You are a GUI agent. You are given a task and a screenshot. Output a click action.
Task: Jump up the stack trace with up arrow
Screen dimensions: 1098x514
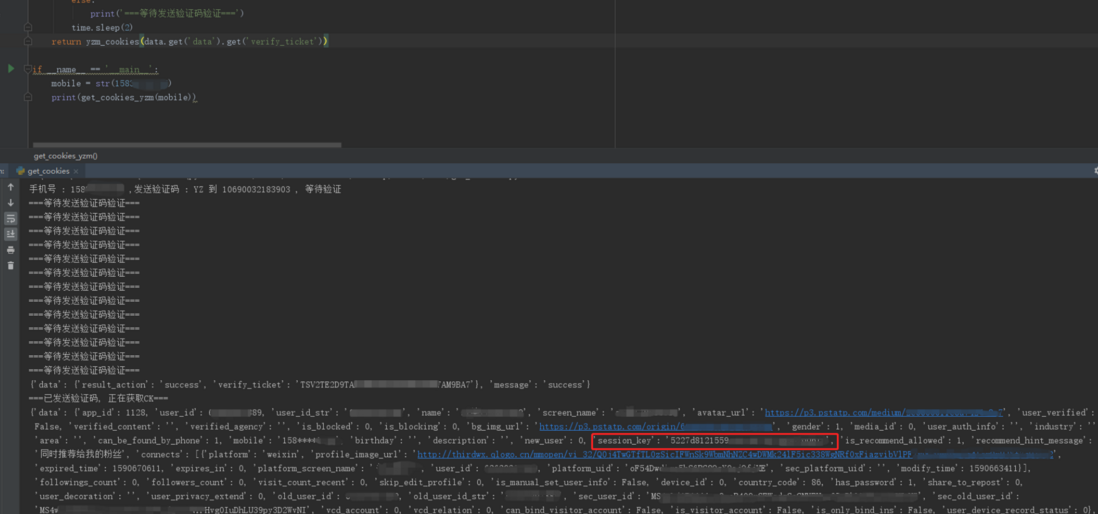coord(11,188)
